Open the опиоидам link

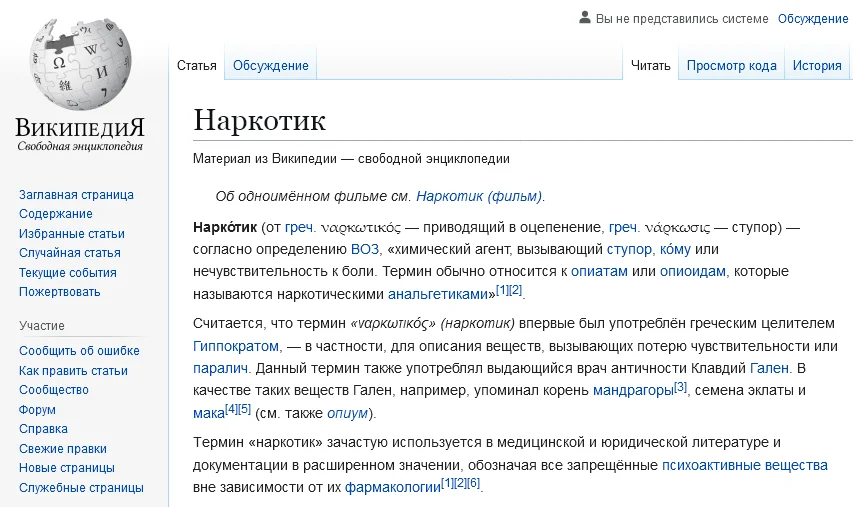(693, 271)
